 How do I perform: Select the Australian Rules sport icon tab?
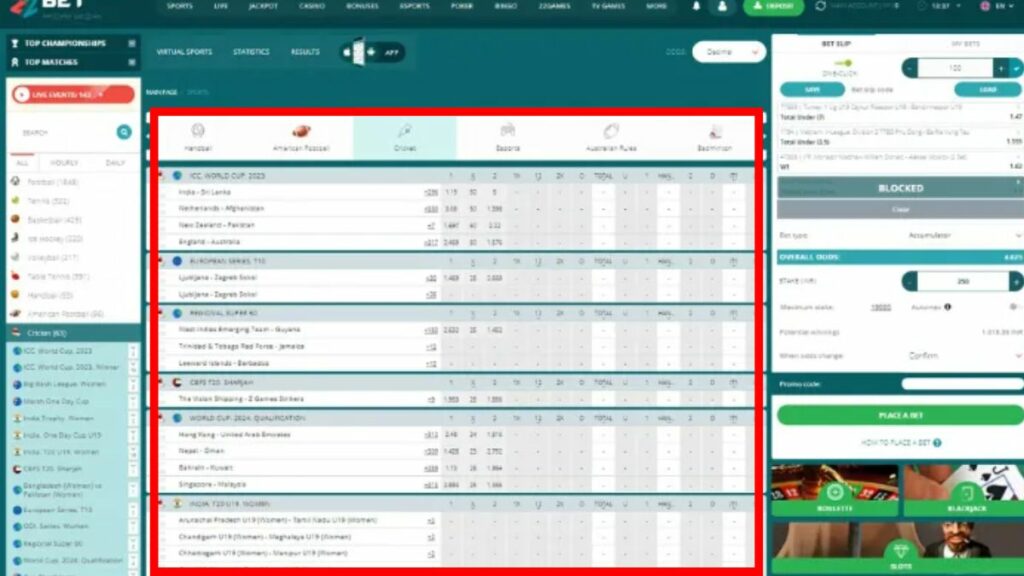tap(611, 138)
